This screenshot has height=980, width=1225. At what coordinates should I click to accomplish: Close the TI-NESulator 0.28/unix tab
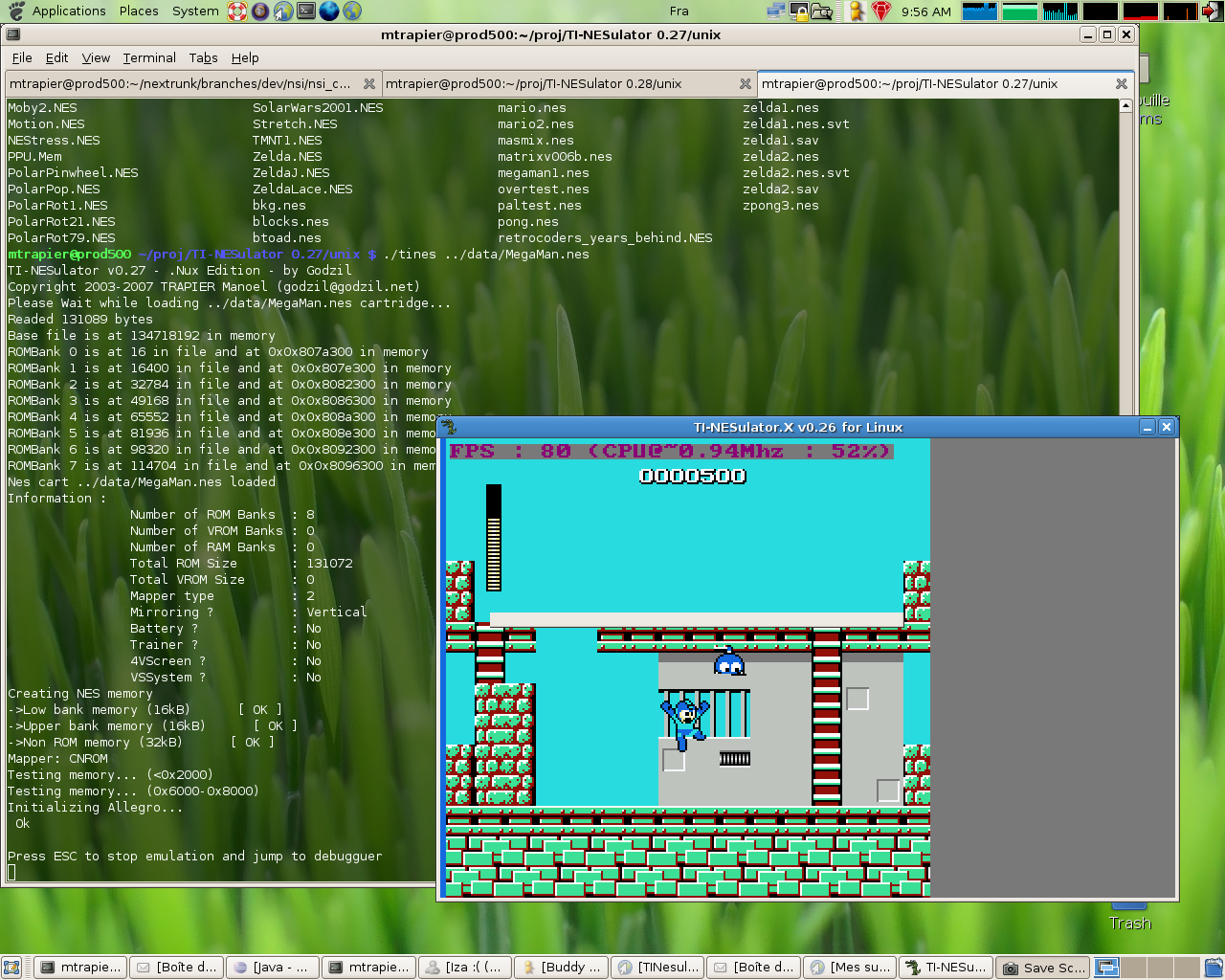click(746, 84)
